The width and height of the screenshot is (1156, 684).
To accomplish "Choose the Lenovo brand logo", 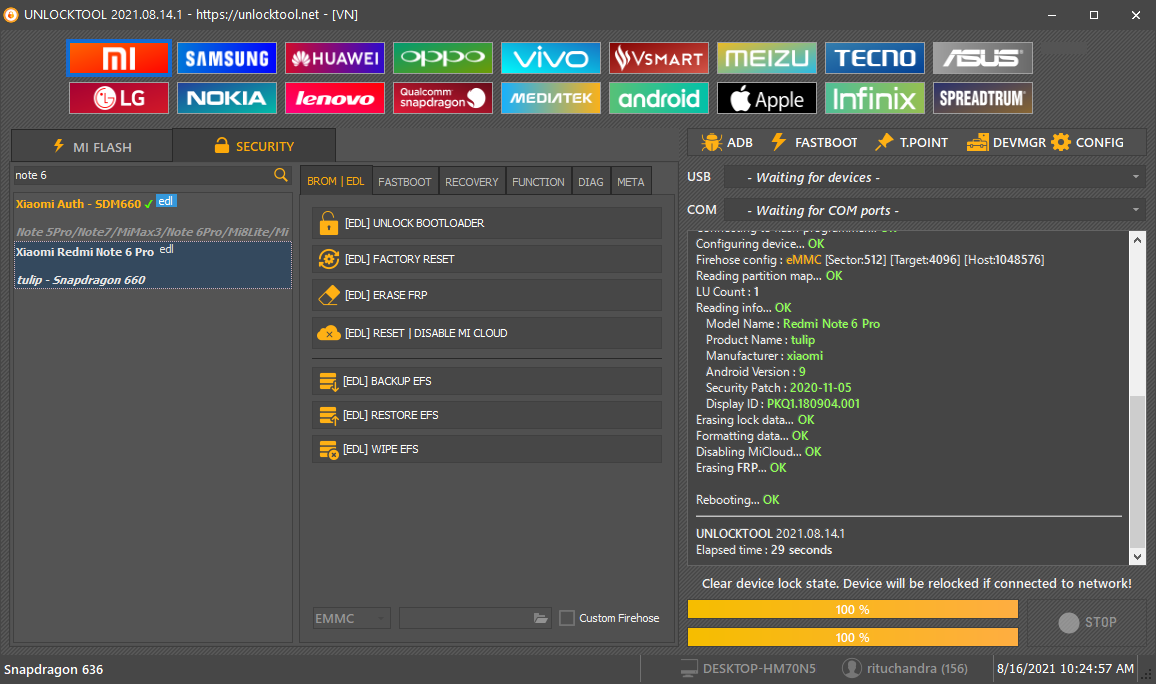I will click(335, 98).
